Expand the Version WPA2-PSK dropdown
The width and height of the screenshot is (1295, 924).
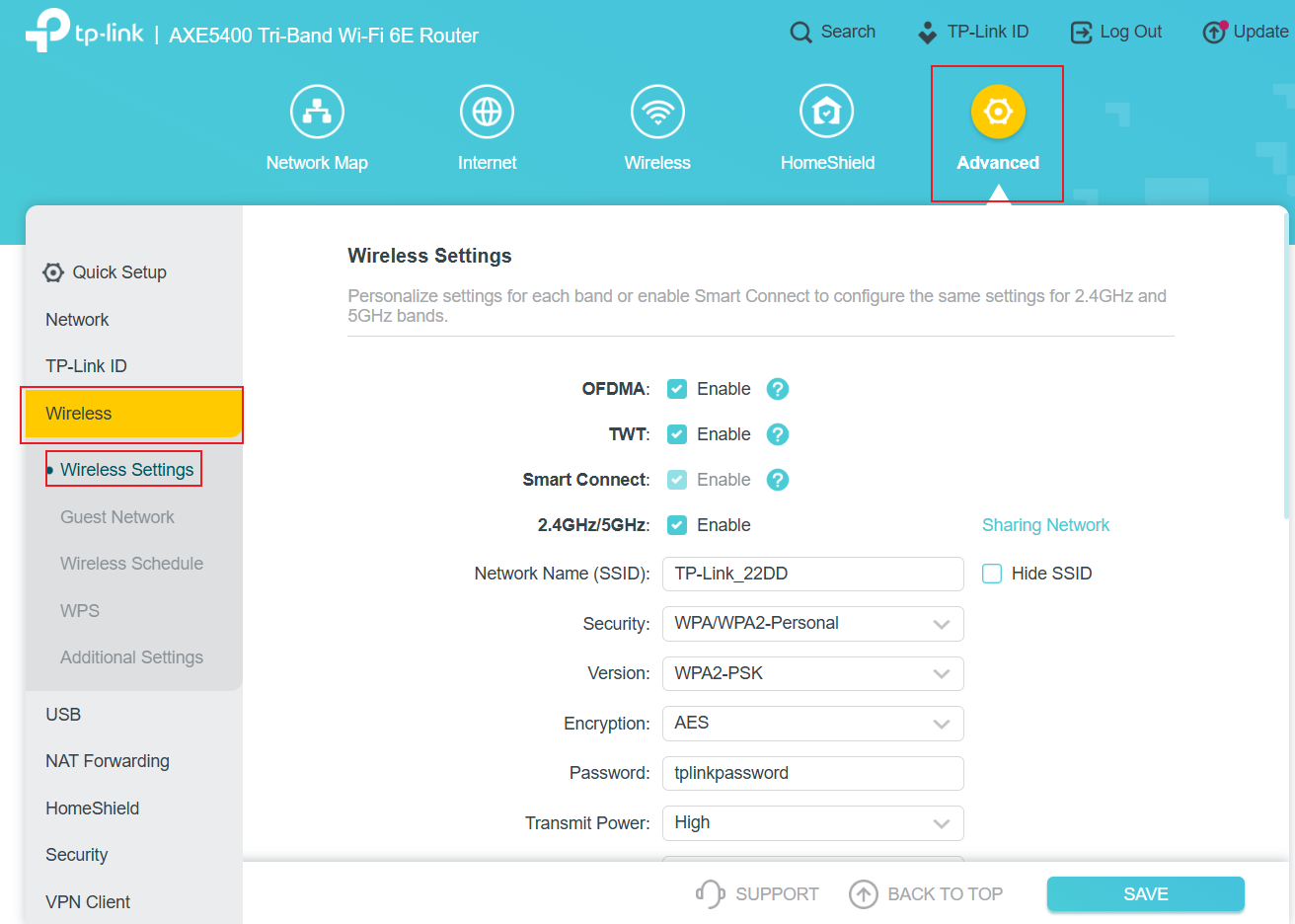tap(812, 673)
